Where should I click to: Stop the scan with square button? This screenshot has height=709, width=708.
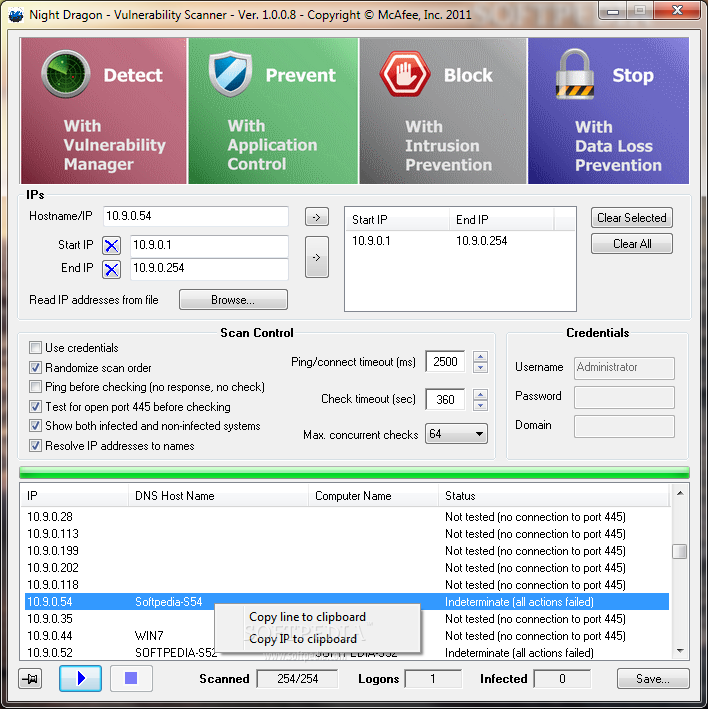(131, 678)
